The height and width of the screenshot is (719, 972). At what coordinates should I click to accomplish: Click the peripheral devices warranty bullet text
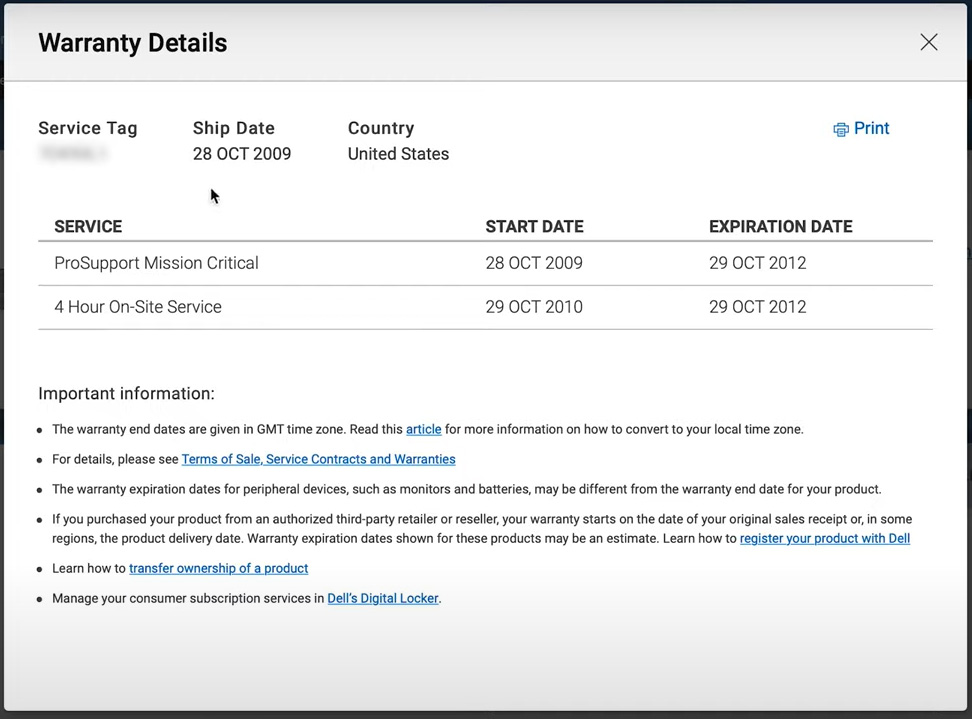pos(466,489)
